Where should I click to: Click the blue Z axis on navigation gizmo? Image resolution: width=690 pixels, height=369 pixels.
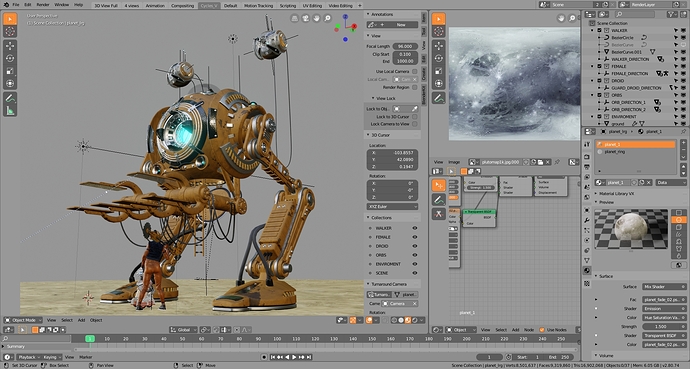(x=345, y=17)
